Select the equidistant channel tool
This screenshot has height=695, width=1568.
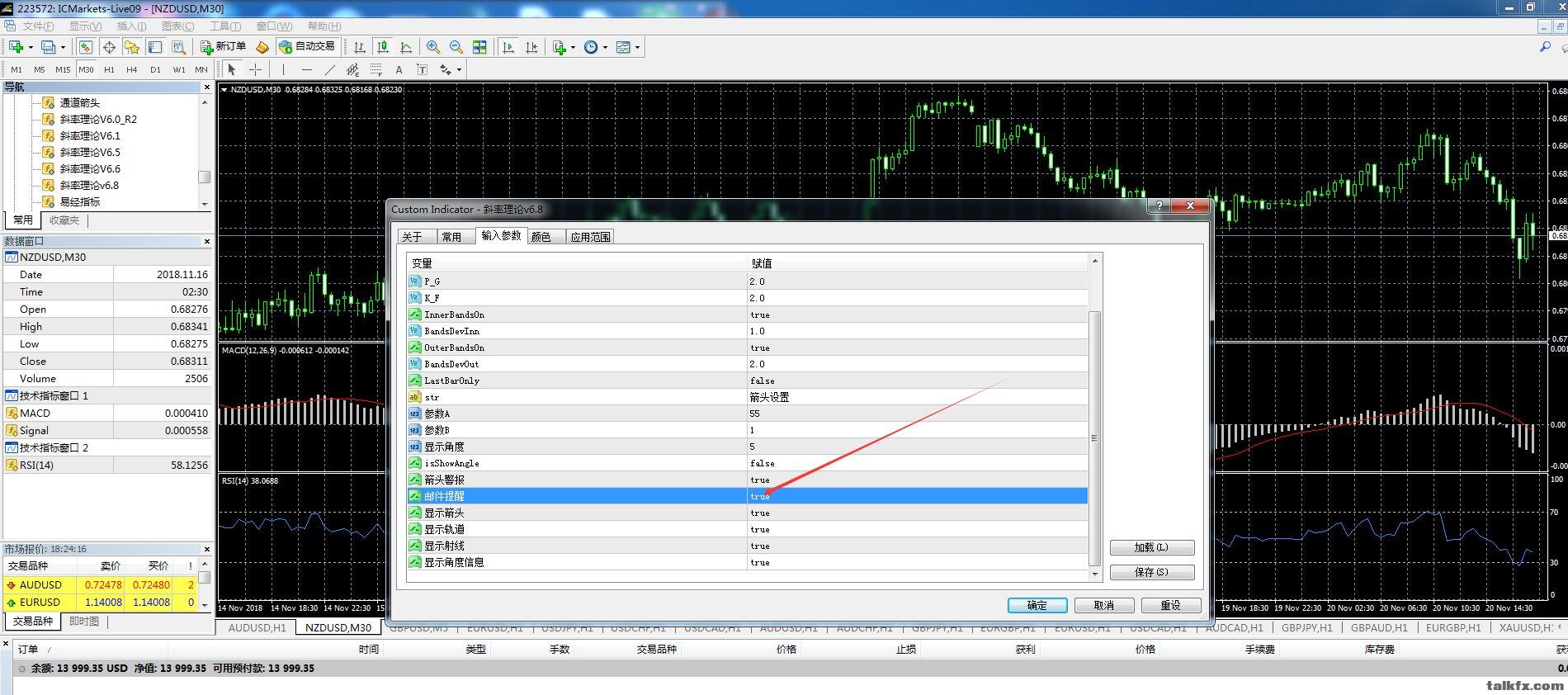click(x=352, y=69)
